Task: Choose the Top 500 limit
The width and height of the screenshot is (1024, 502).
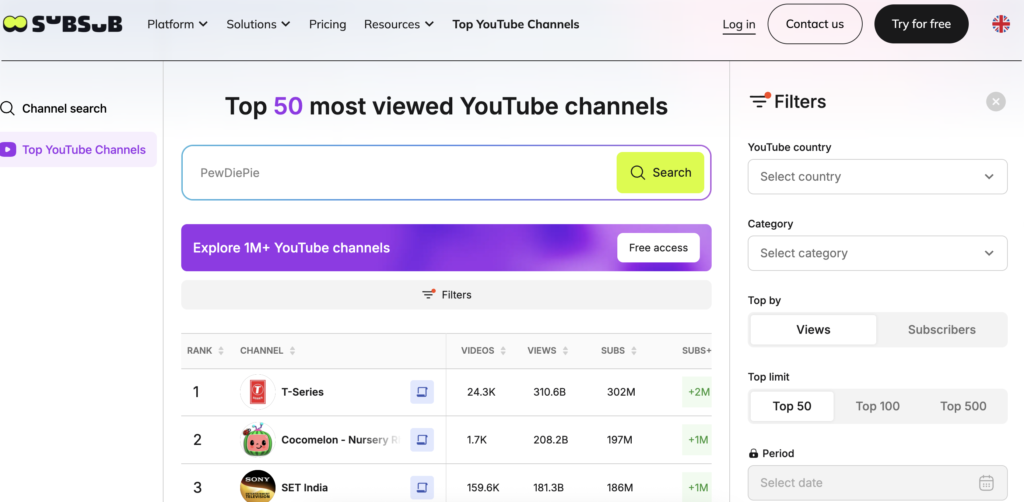Action: pos(963,406)
